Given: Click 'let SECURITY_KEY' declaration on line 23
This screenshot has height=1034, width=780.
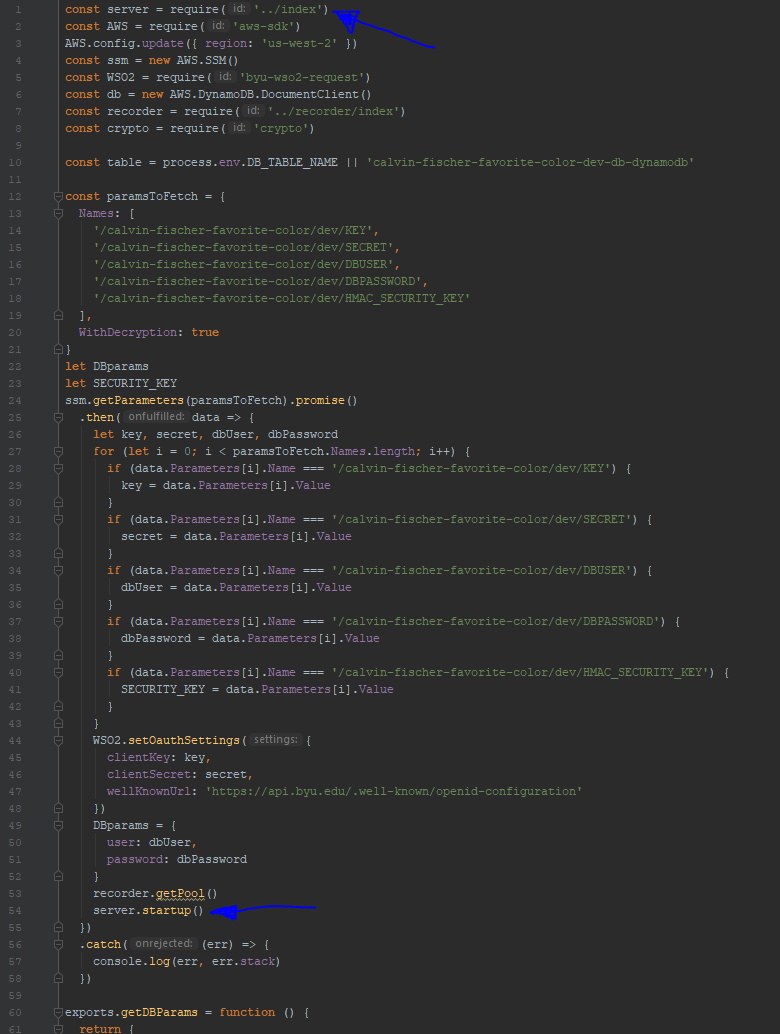Looking at the screenshot, I should [x=121, y=384].
